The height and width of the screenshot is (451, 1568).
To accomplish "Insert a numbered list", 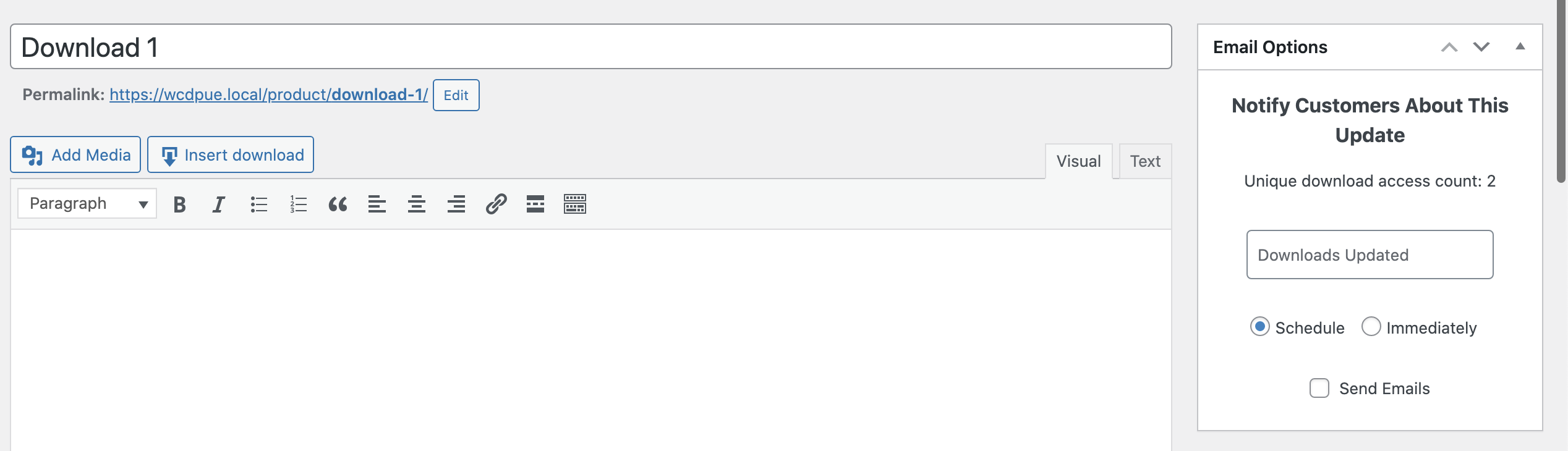I will [298, 204].
